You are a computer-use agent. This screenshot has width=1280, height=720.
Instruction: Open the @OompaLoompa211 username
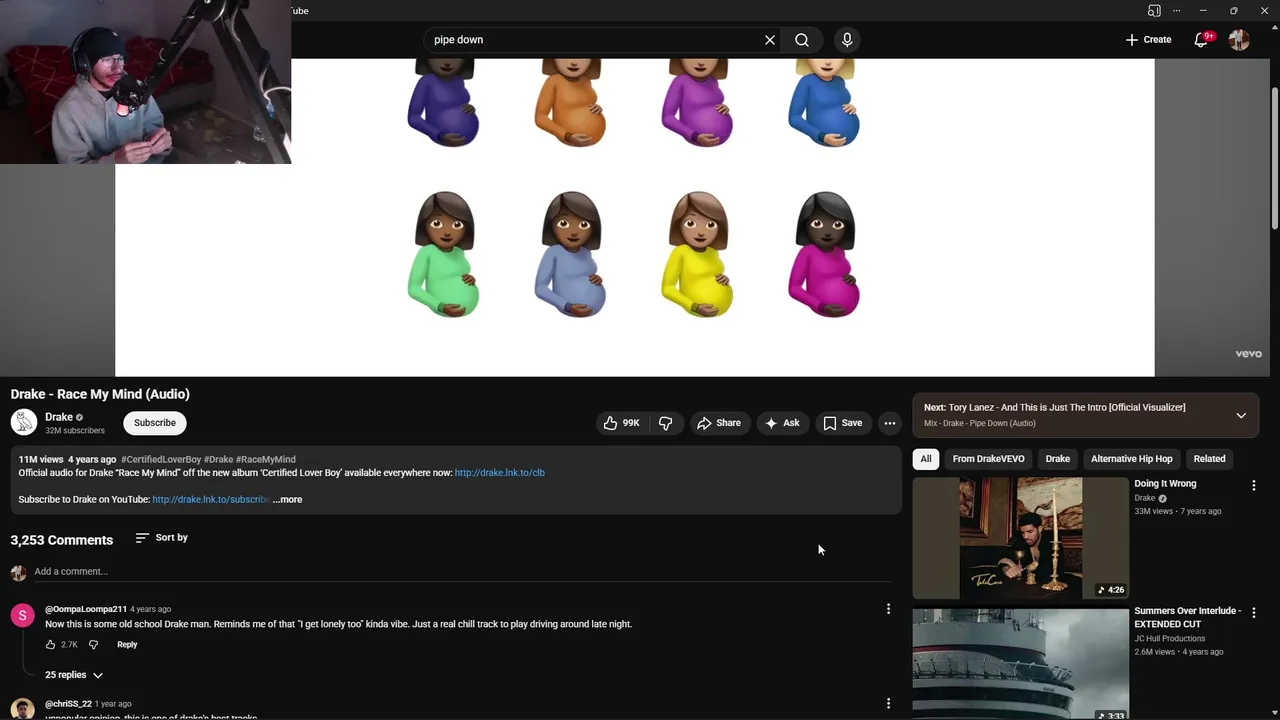pyautogui.click(x=86, y=609)
